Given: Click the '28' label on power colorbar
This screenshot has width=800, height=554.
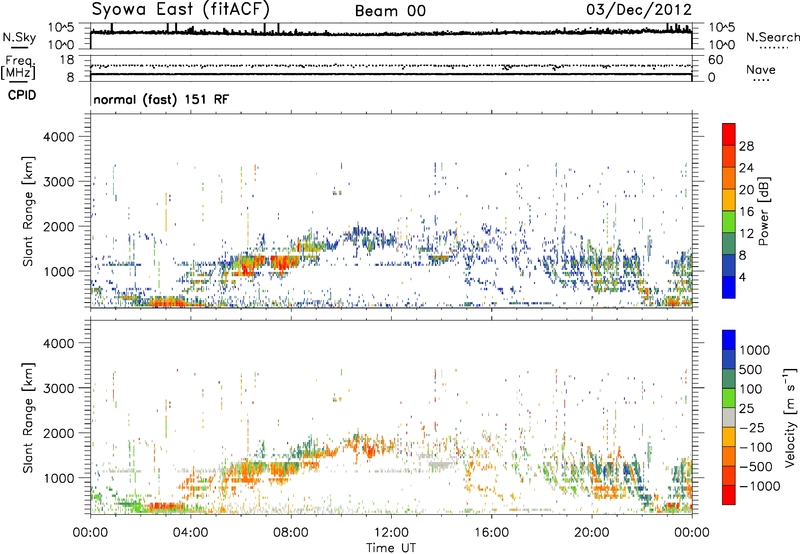Looking at the screenshot, I should point(746,146).
